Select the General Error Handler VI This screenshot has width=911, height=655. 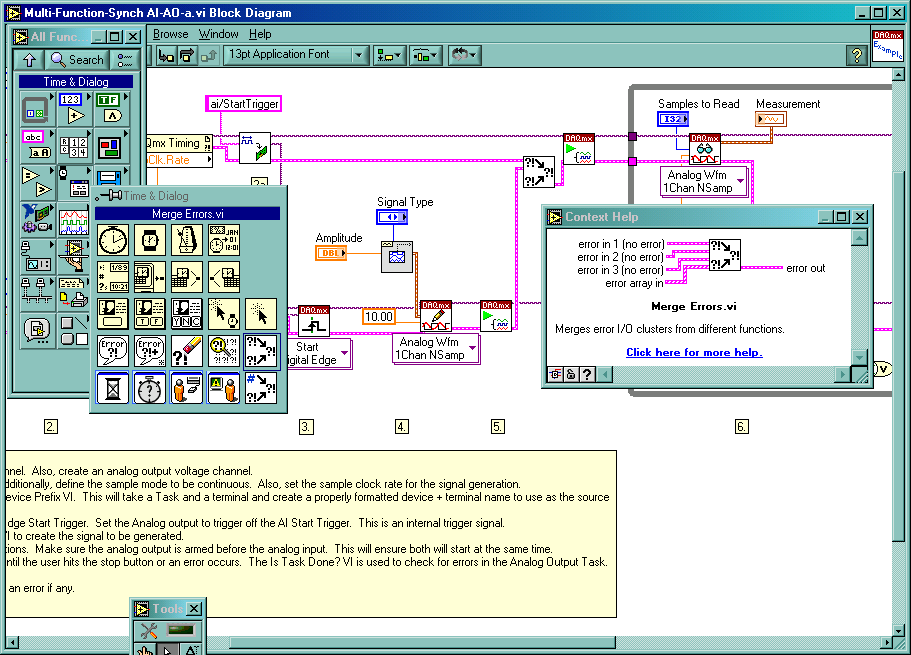coord(150,351)
